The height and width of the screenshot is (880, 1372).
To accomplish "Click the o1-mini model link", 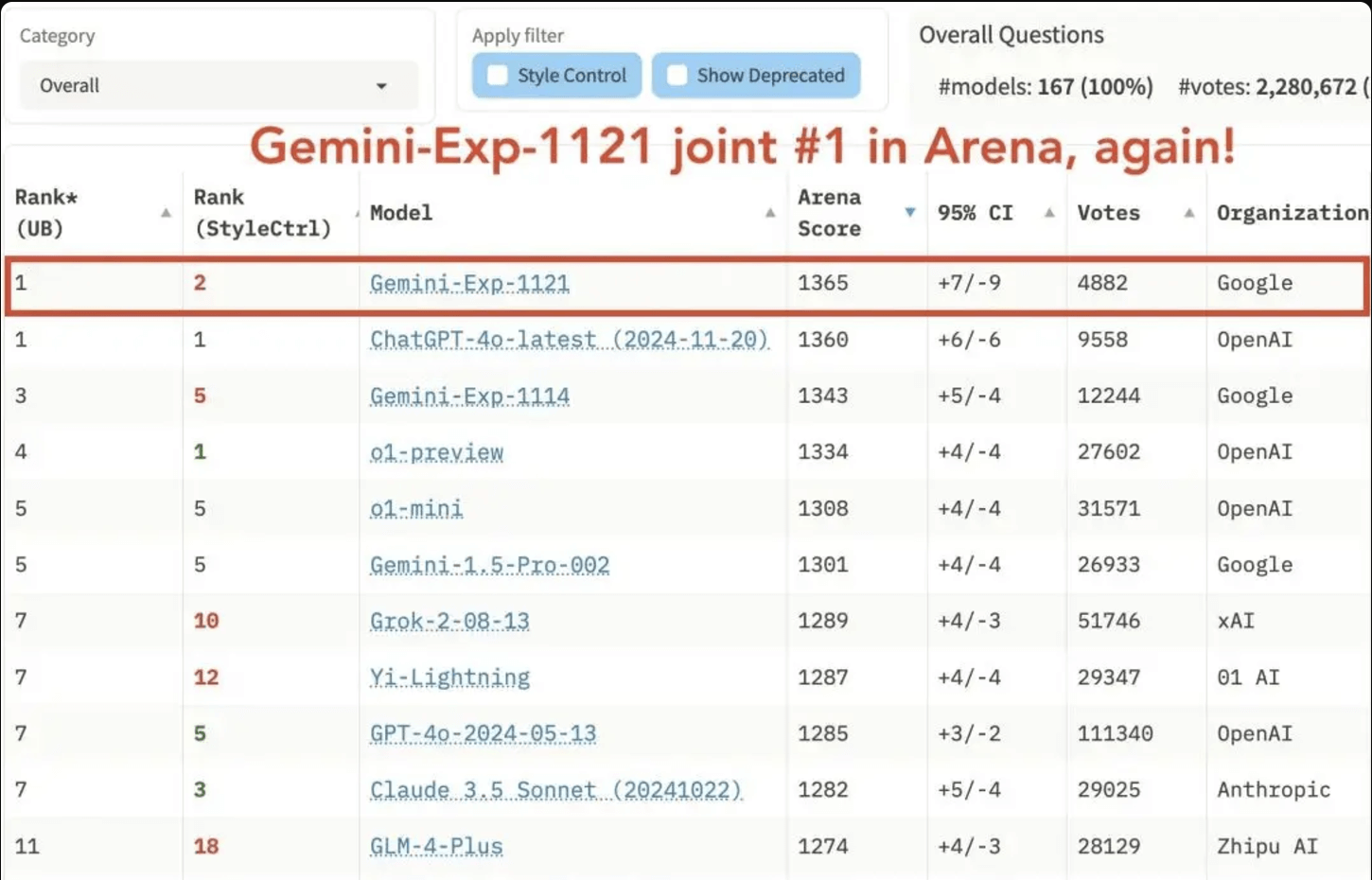I will pyautogui.click(x=416, y=508).
